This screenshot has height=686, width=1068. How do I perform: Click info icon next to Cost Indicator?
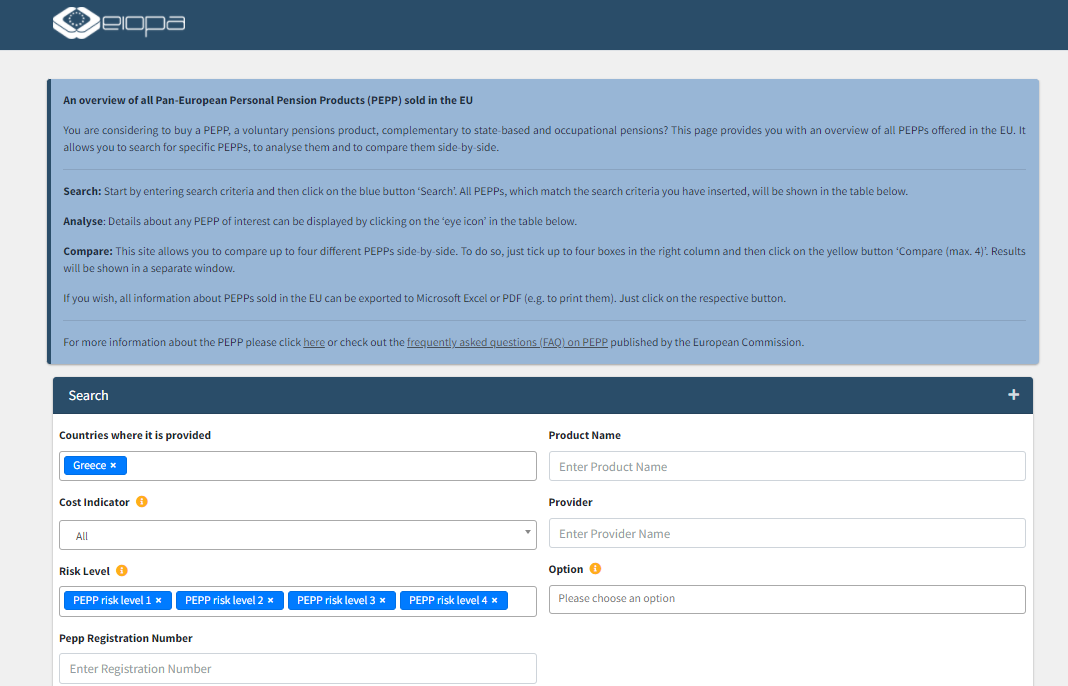pos(141,502)
